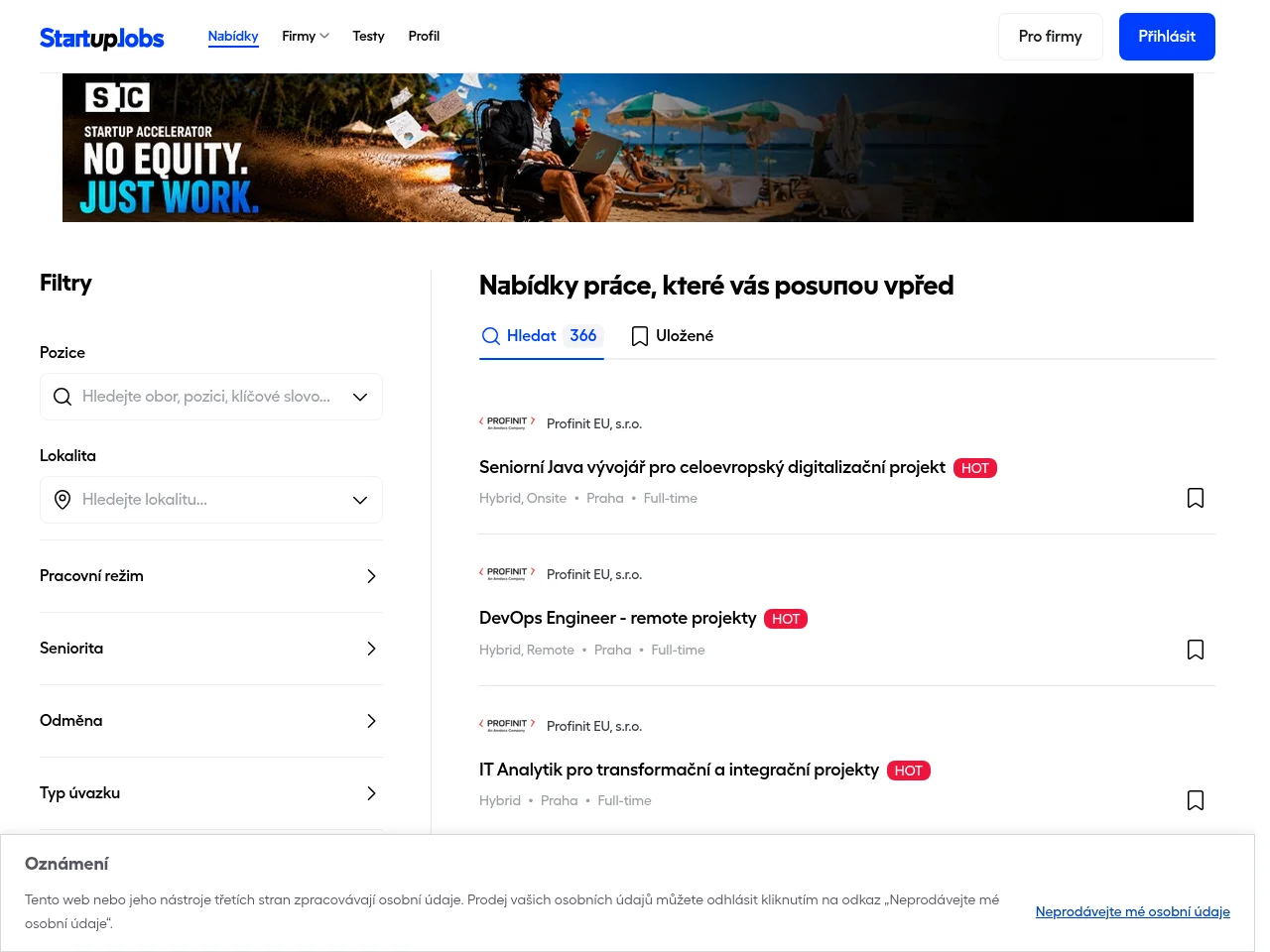
Task: Click the Profinit logo on Java listing
Action: (x=507, y=422)
